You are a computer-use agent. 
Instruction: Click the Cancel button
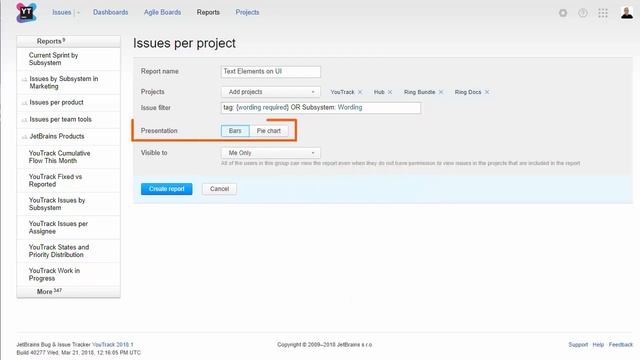pos(220,189)
